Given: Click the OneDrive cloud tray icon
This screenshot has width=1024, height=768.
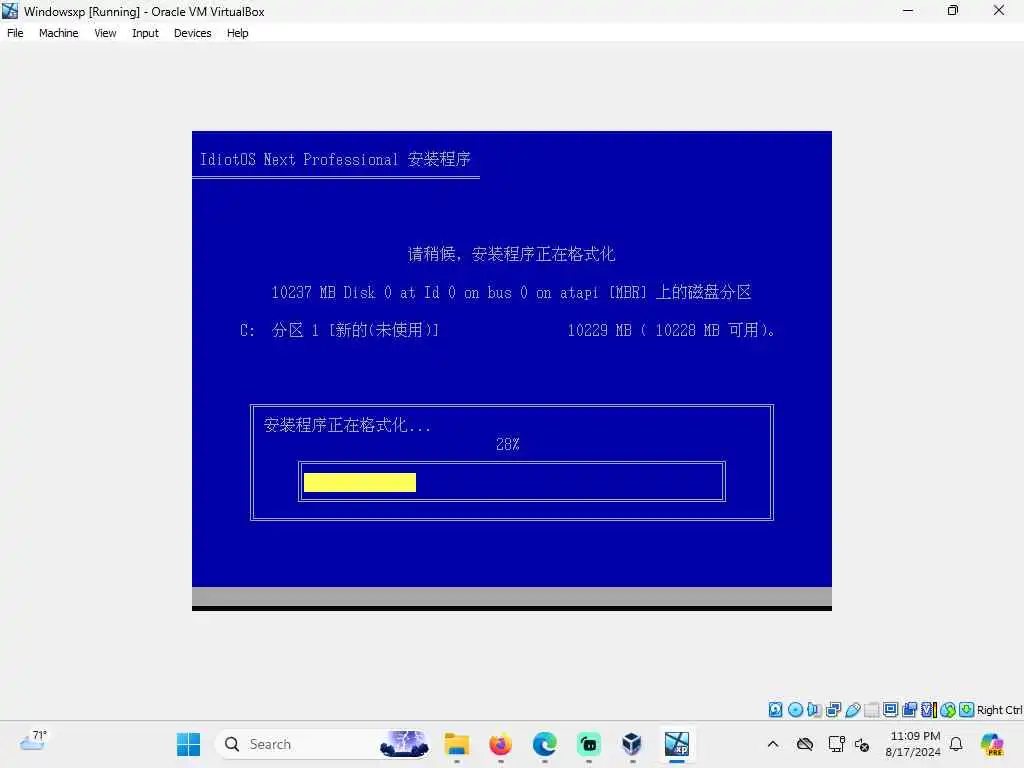Looking at the screenshot, I should point(805,744).
